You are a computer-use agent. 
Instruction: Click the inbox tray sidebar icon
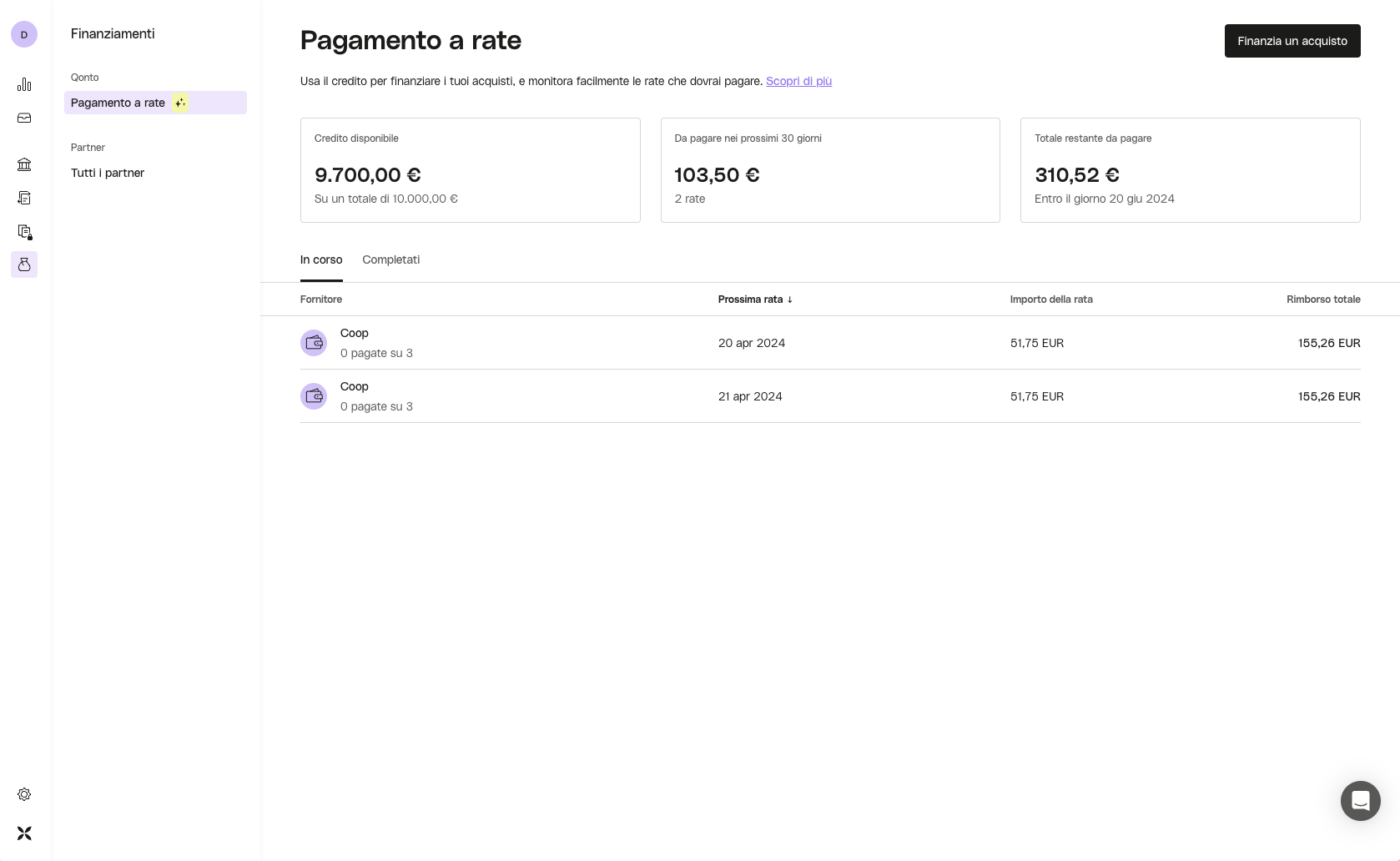[24, 118]
